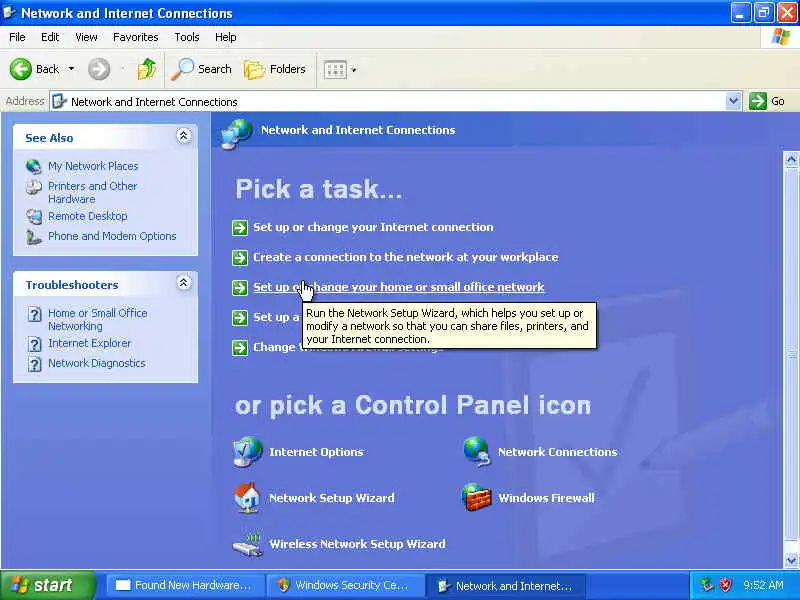800x600 pixels.
Task: Click the arrow icon on the Set up a... task row
Action: point(240,318)
